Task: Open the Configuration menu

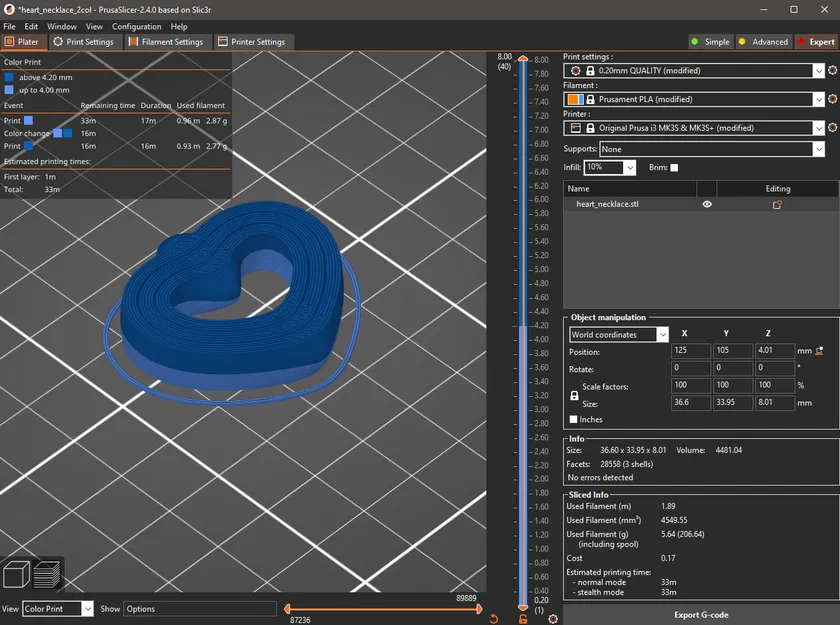Action: point(136,26)
